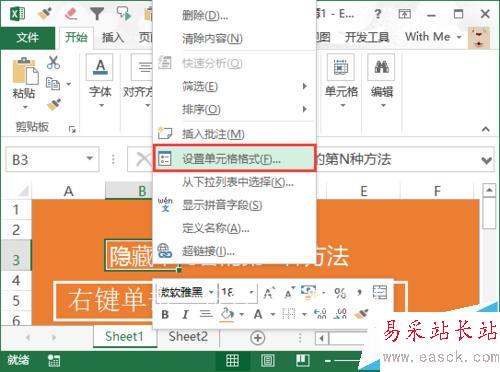Viewport: 500px width, 372px height.
Task: Click increase font size in mini toolbar
Action: [x=269, y=293]
